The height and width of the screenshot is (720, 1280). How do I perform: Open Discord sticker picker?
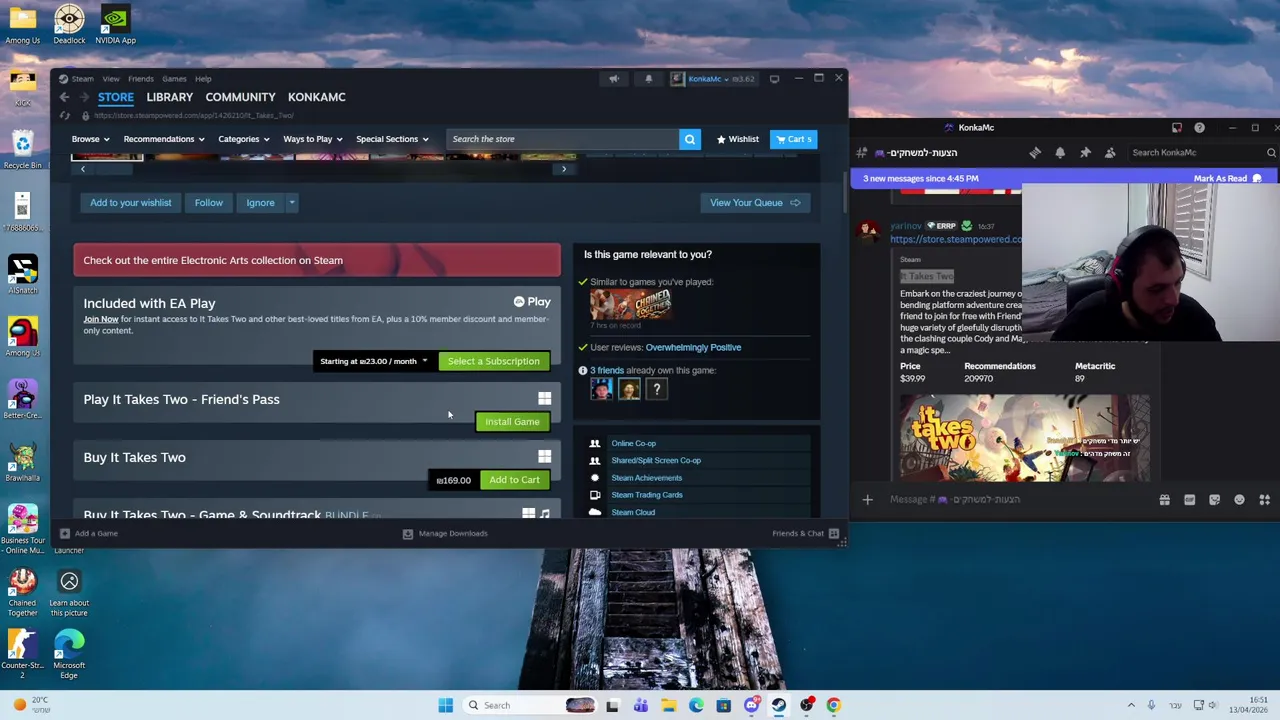pyautogui.click(x=1214, y=499)
